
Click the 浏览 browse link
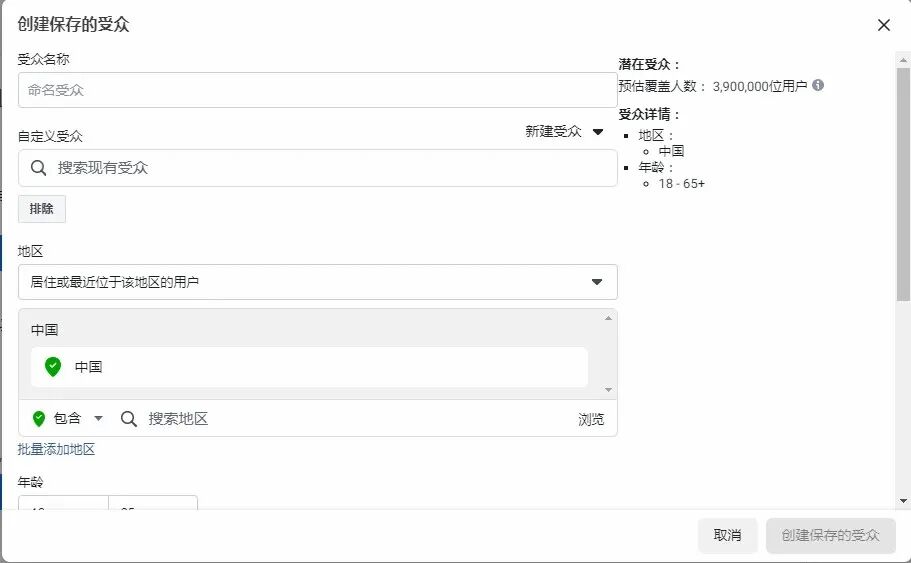tap(591, 419)
